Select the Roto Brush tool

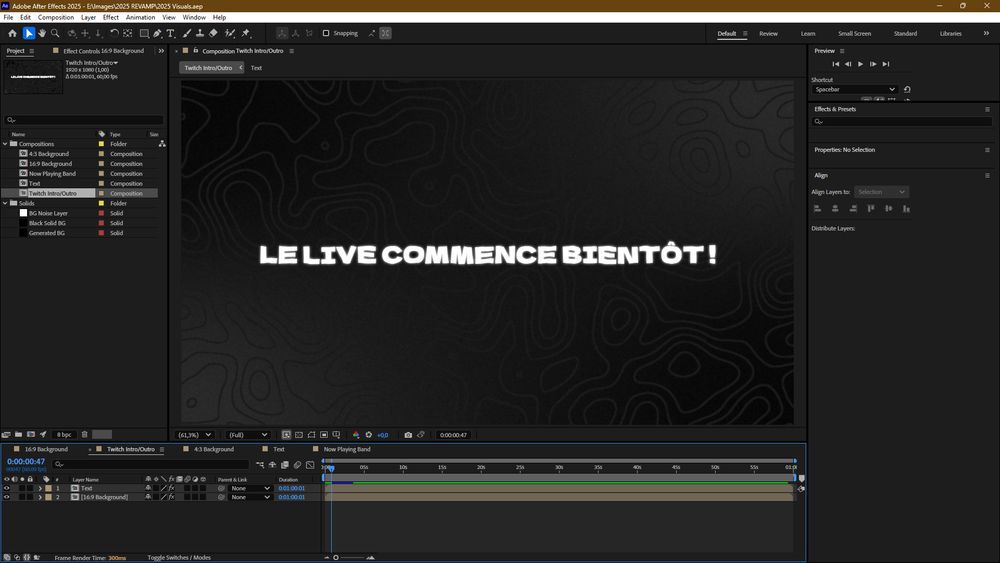tap(230, 33)
